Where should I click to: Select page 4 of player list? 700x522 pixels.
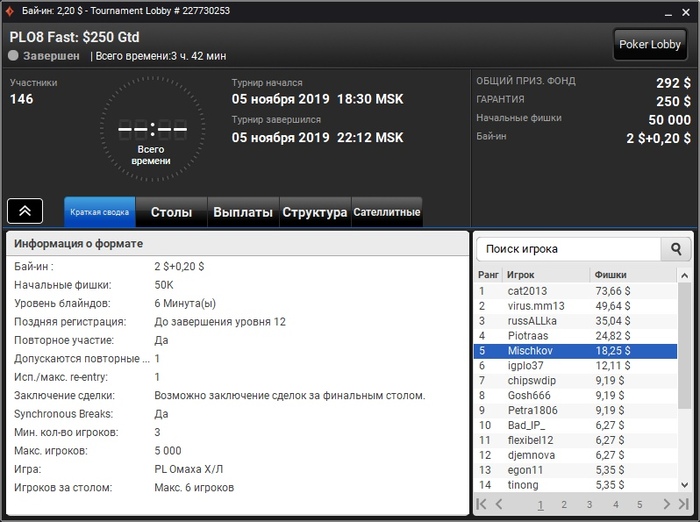(x=616, y=505)
